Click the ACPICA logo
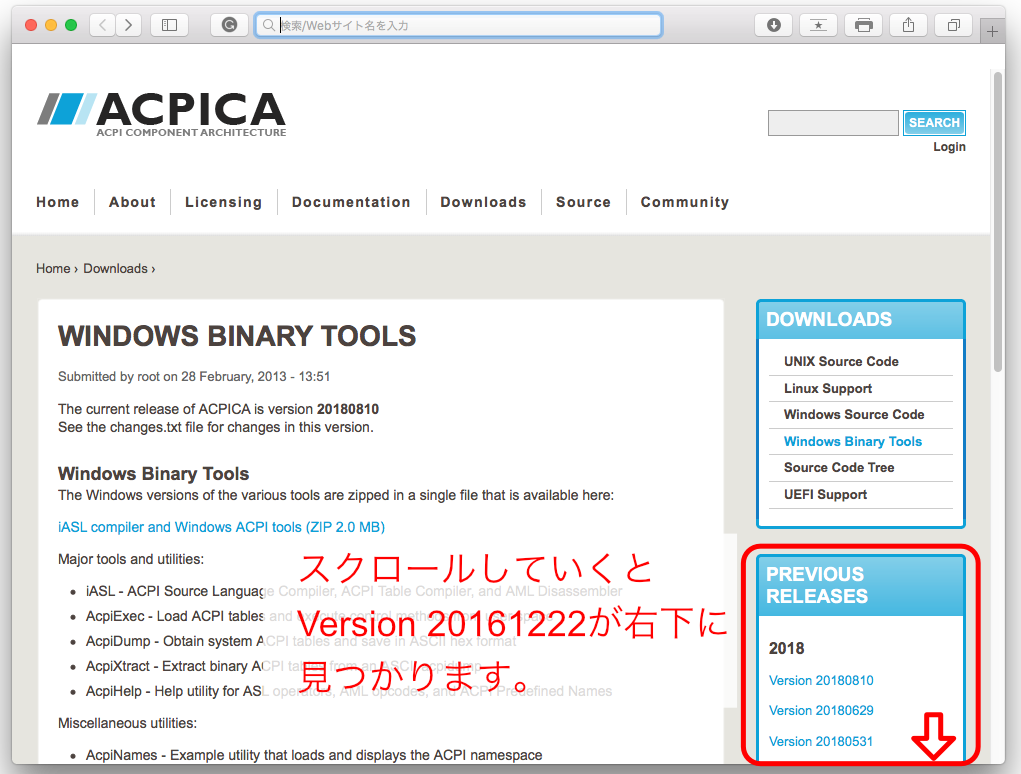This screenshot has width=1021, height=774. tap(161, 114)
